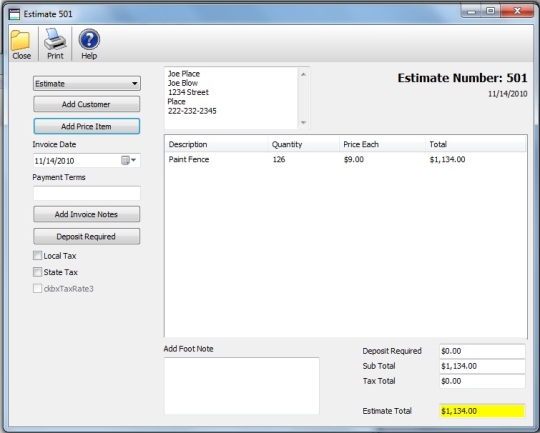Image resolution: width=540 pixels, height=433 pixels.
Task: Click the Tax Total amount field
Action: (482, 381)
